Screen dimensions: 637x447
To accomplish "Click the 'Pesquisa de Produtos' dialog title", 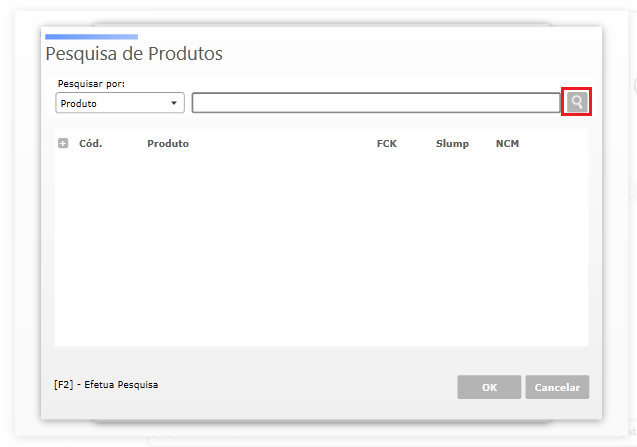I will 134,54.
